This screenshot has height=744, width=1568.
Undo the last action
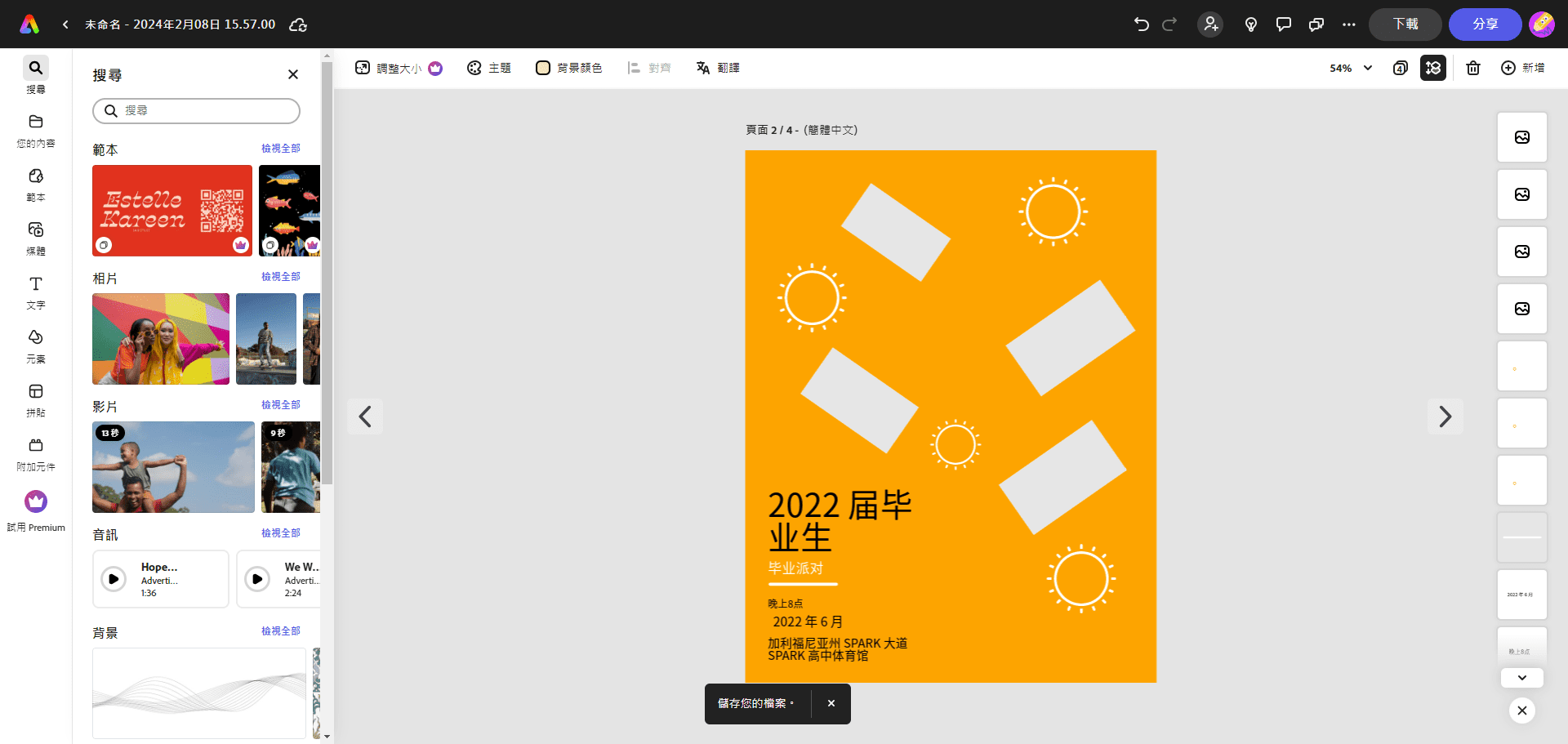[1141, 25]
